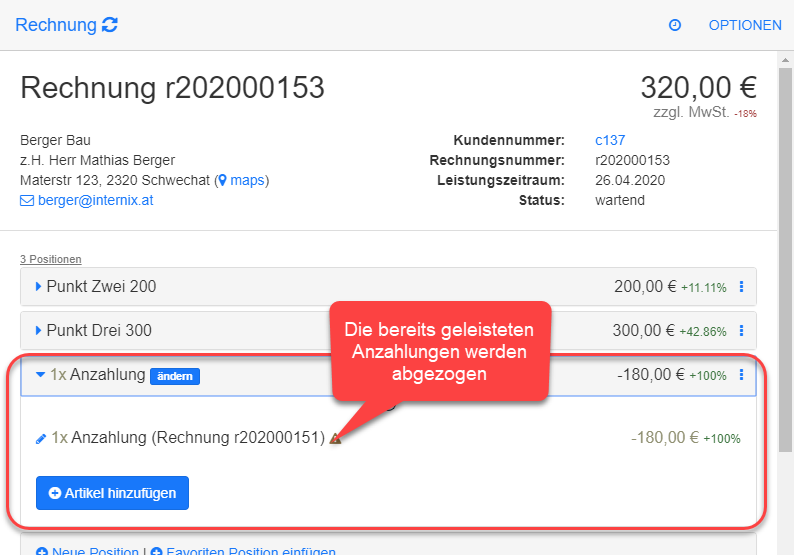Open the clock history icon in header

[x=674, y=25]
